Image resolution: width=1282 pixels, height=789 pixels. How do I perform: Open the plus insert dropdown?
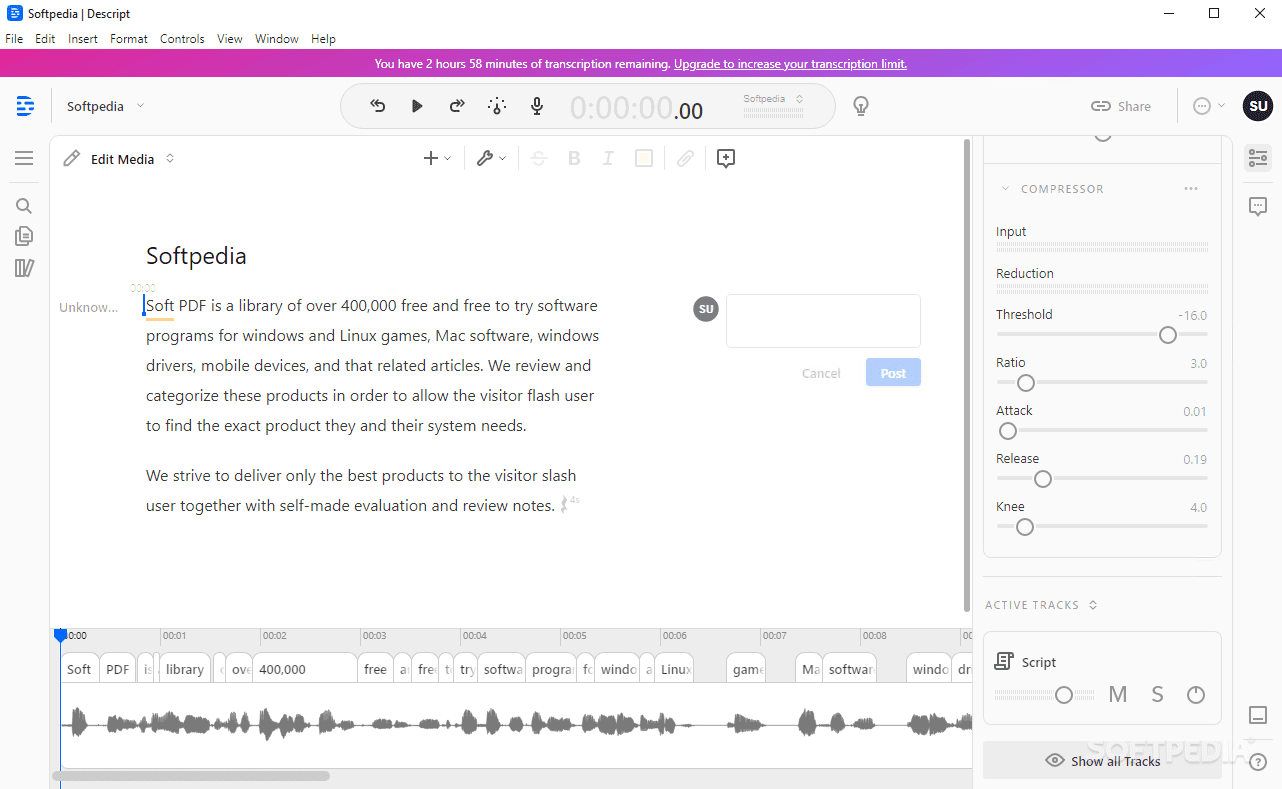(x=437, y=158)
